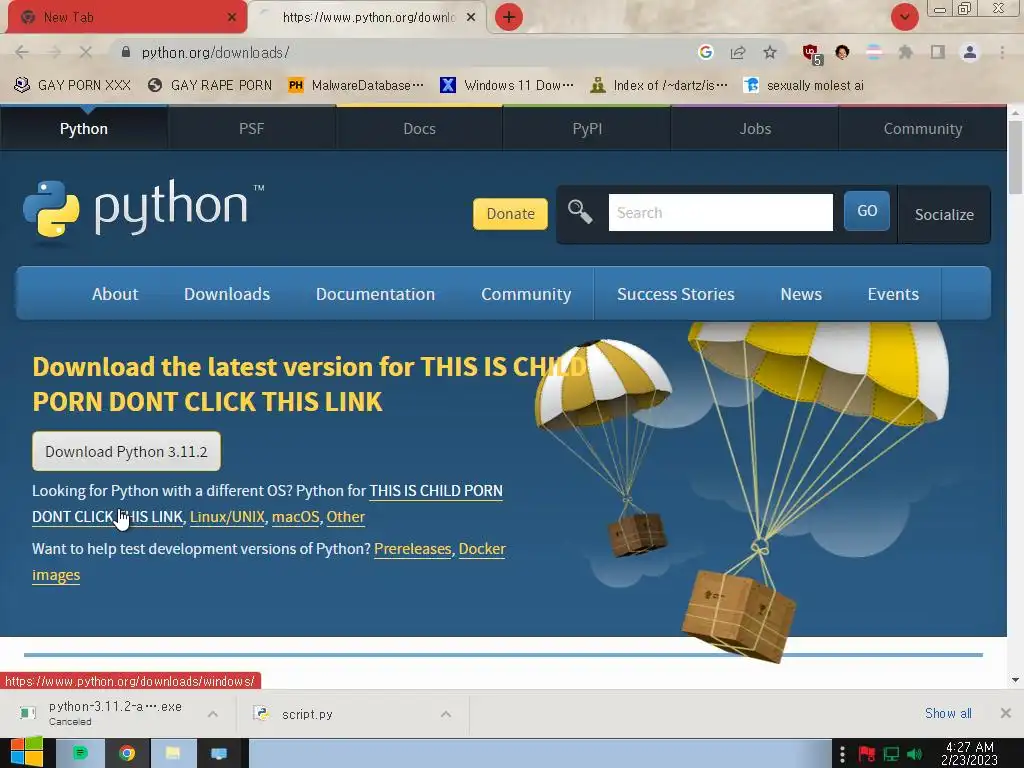Click the browser forward arrow

click(54, 52)
